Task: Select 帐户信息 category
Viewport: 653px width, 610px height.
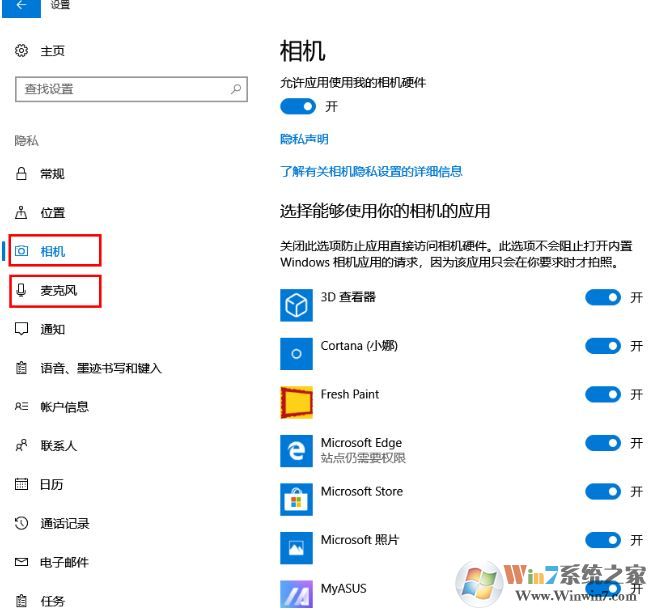Action: (65, 406)
